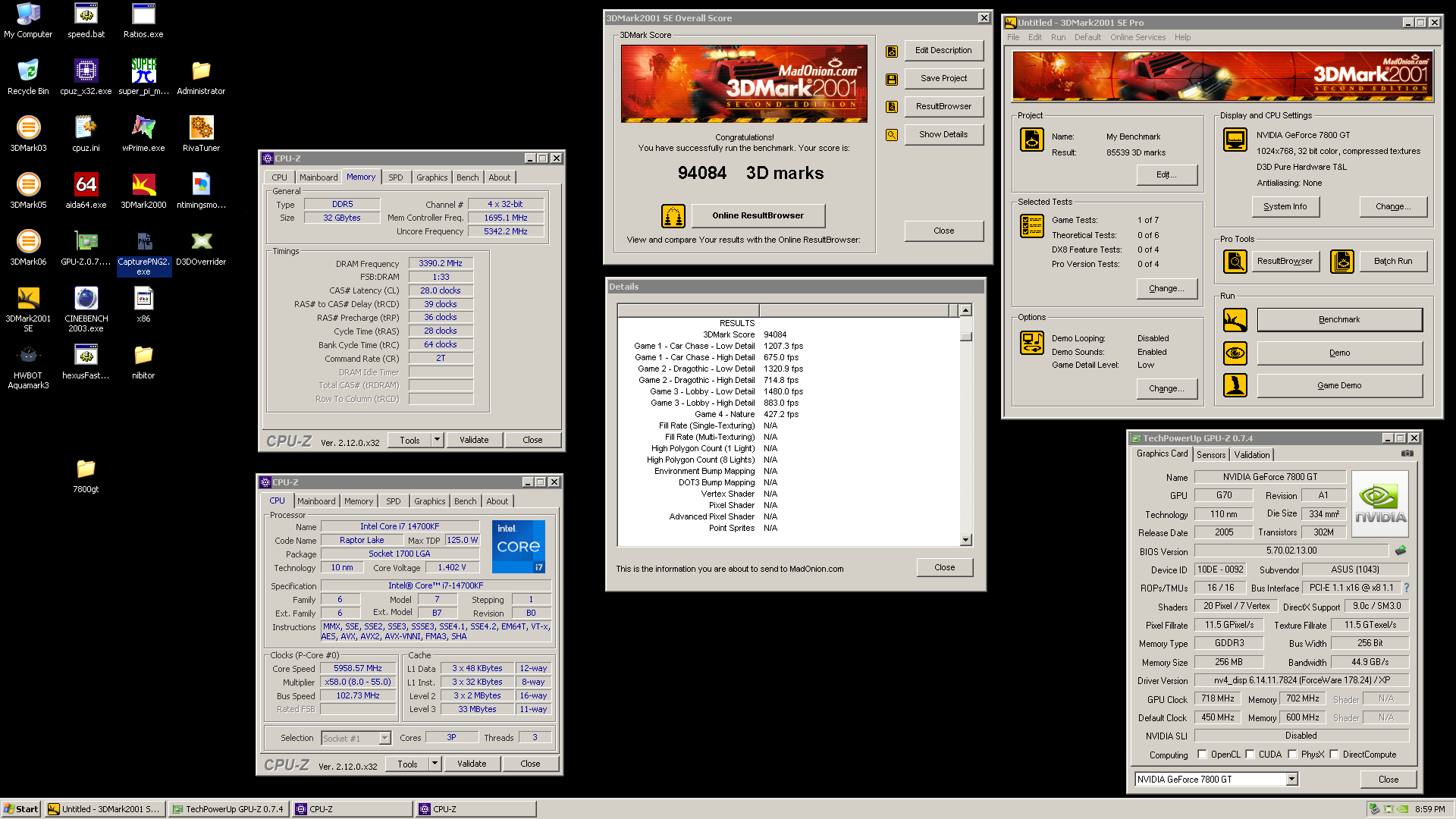Click Close in the Details window
The width and height of the screenshot is (1456, 819).
coord(944,567)
